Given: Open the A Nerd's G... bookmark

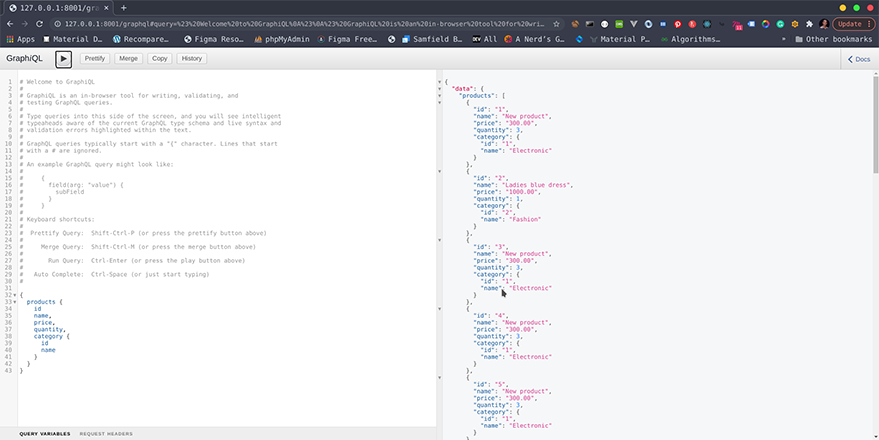Looking at the screenshot, I should click(536, 39).
